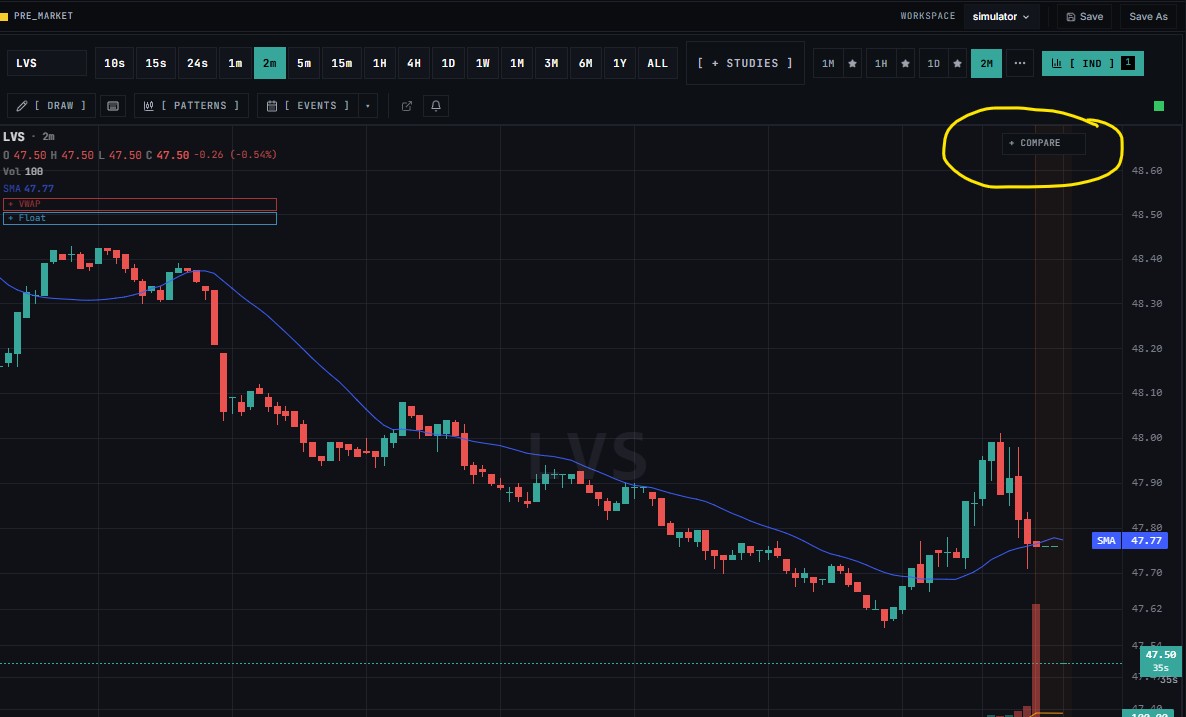1186x717 pixels.
Task: Select the 1M month timeframe after 1W
Action: click(517, 64)
